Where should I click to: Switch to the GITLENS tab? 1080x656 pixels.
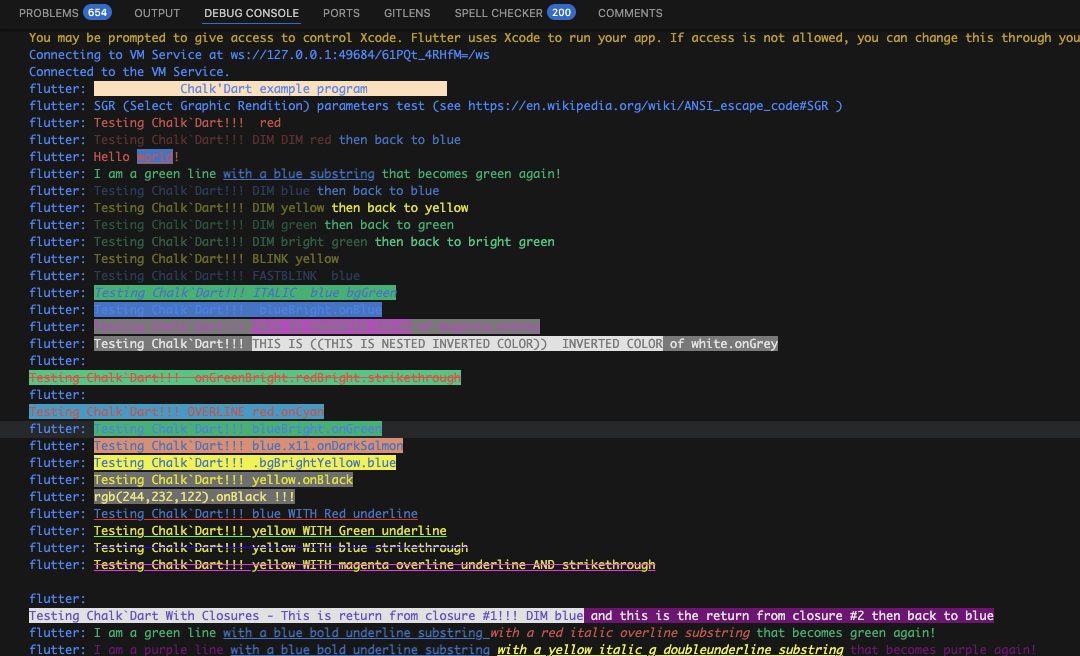[x=407, y=13]
